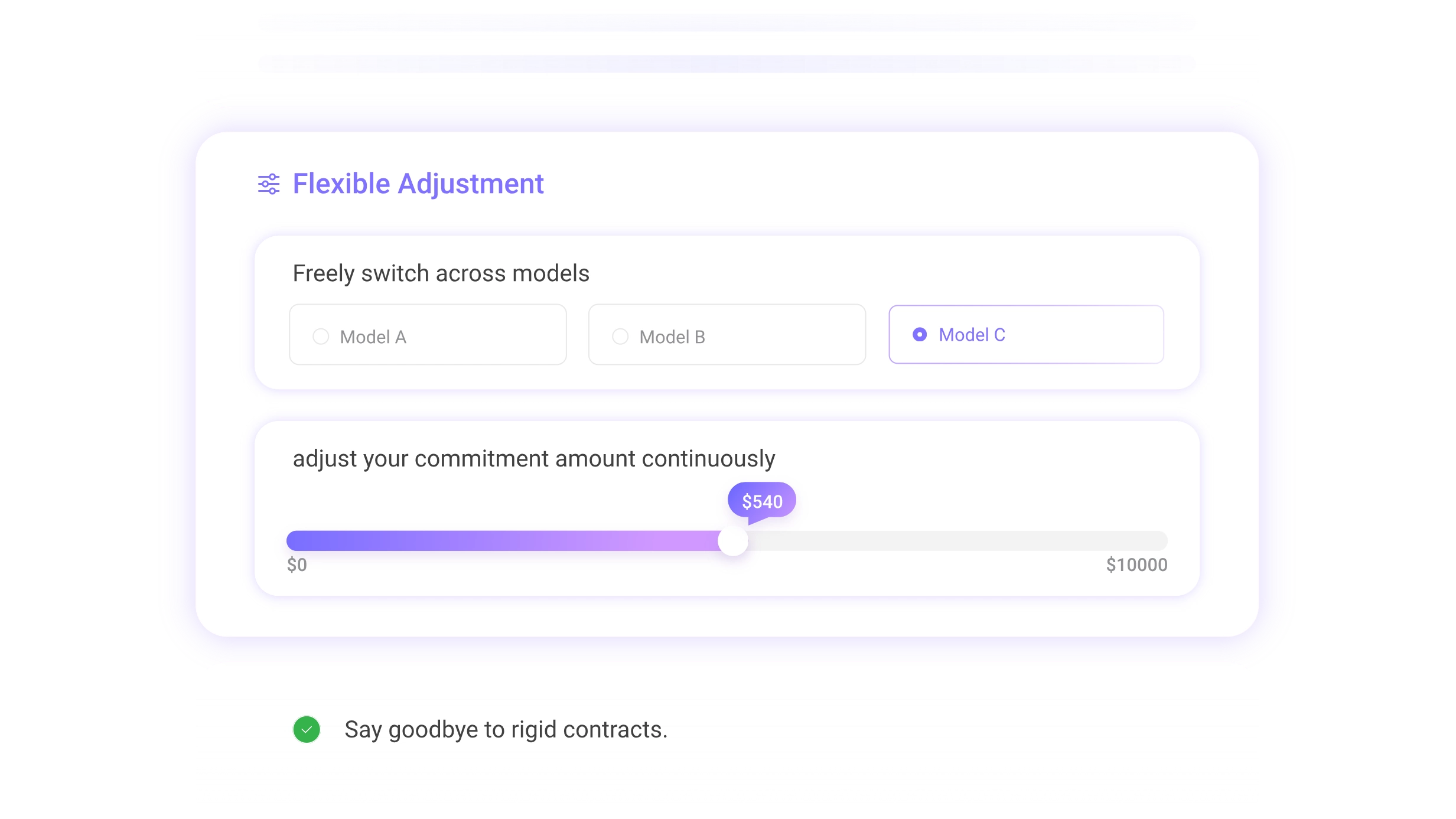Click the Model A label text
1456x819 pixels.
click(x=373, y=337)
